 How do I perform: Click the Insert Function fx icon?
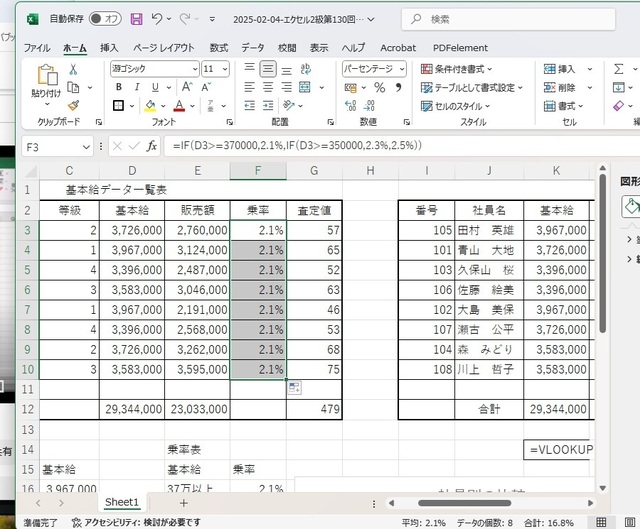(x=152, y=146)
